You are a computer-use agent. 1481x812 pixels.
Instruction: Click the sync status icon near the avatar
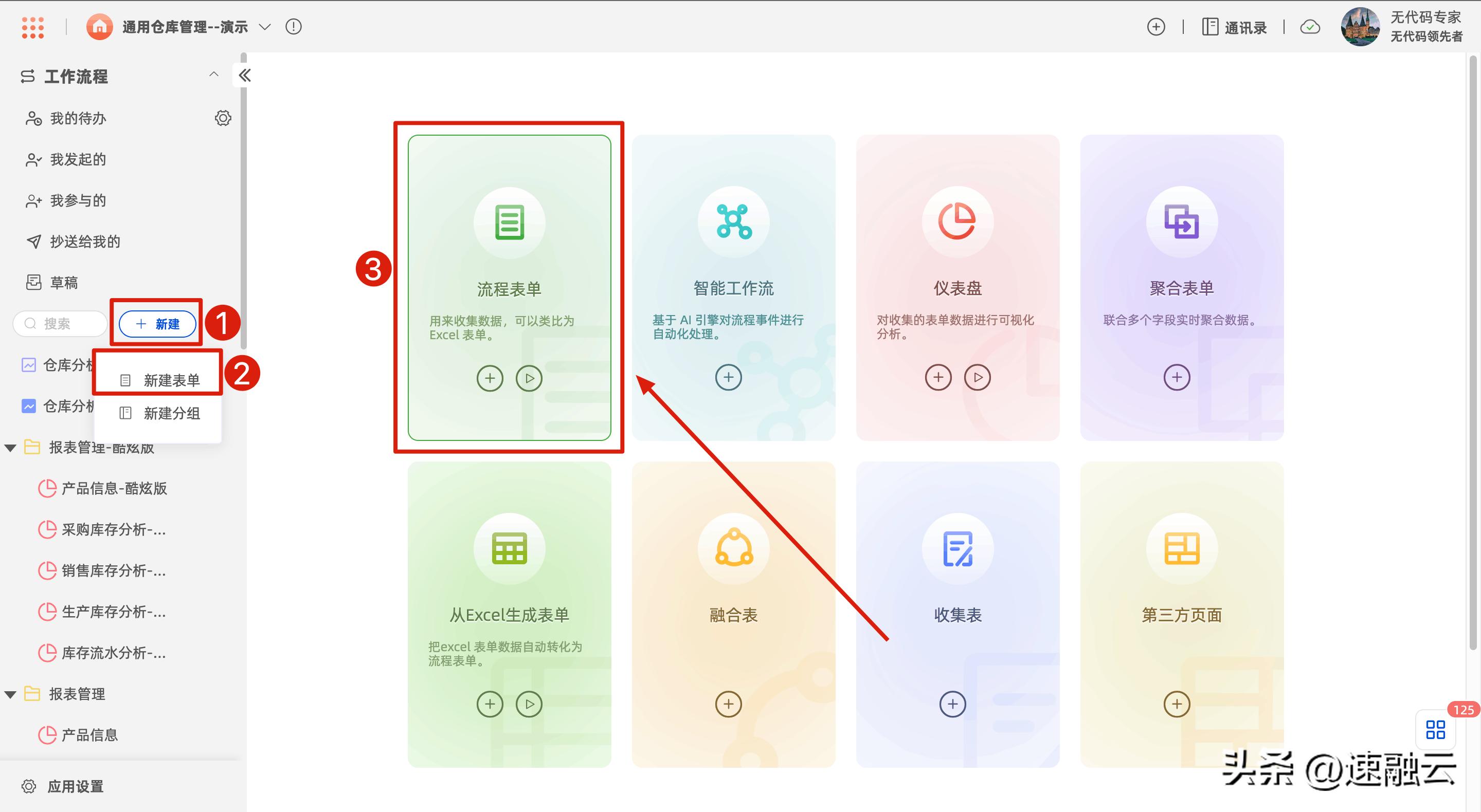(1310, 26)
